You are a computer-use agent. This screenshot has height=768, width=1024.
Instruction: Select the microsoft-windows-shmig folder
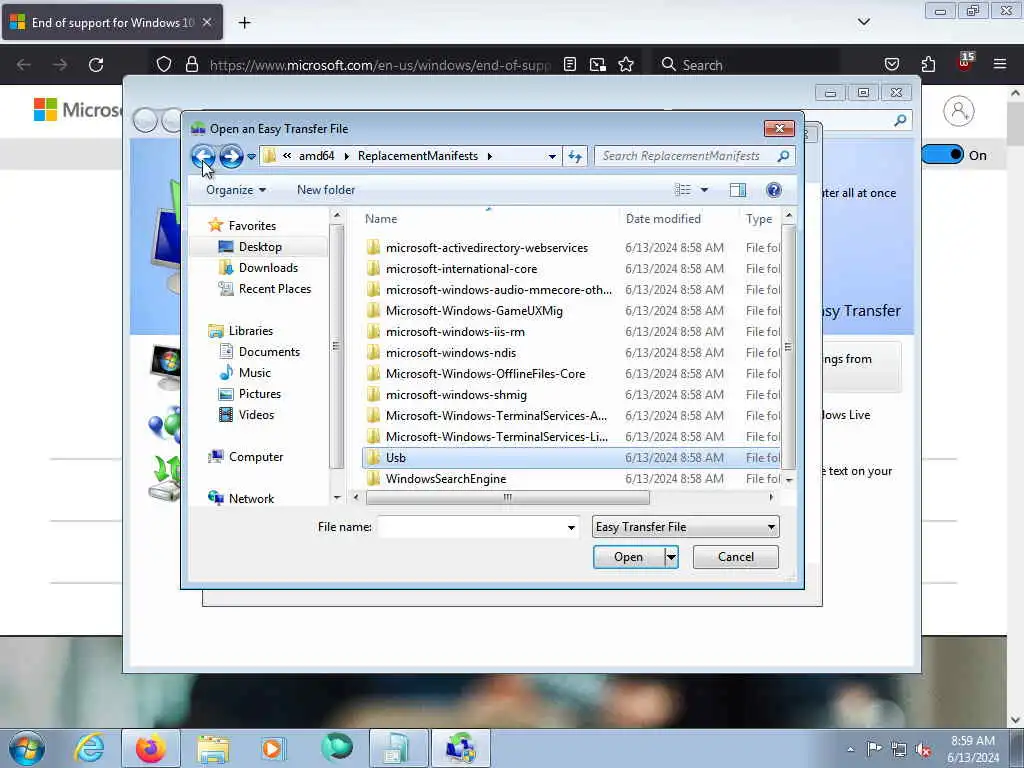456,394
